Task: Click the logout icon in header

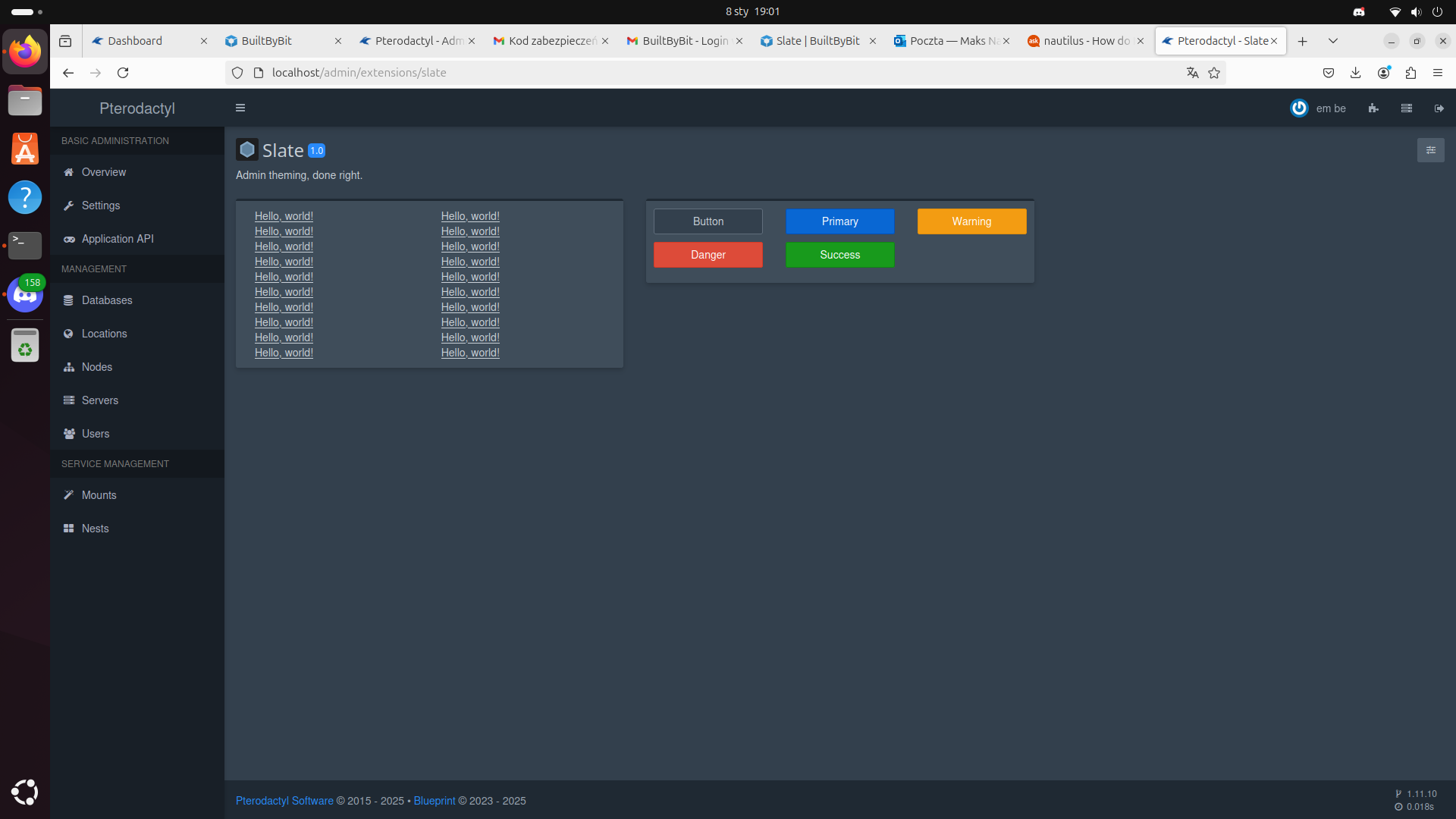Action: (x=1439, y=108)
